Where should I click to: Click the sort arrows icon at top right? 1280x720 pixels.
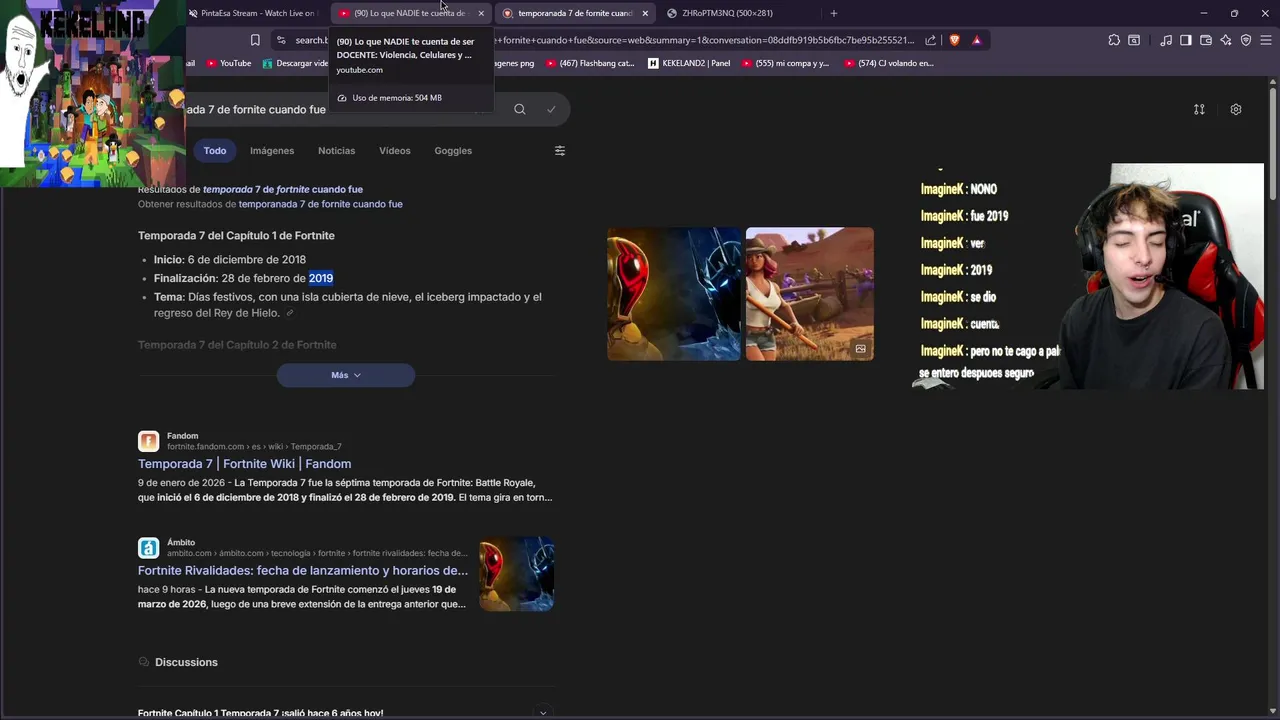[x=1199, y=109]
